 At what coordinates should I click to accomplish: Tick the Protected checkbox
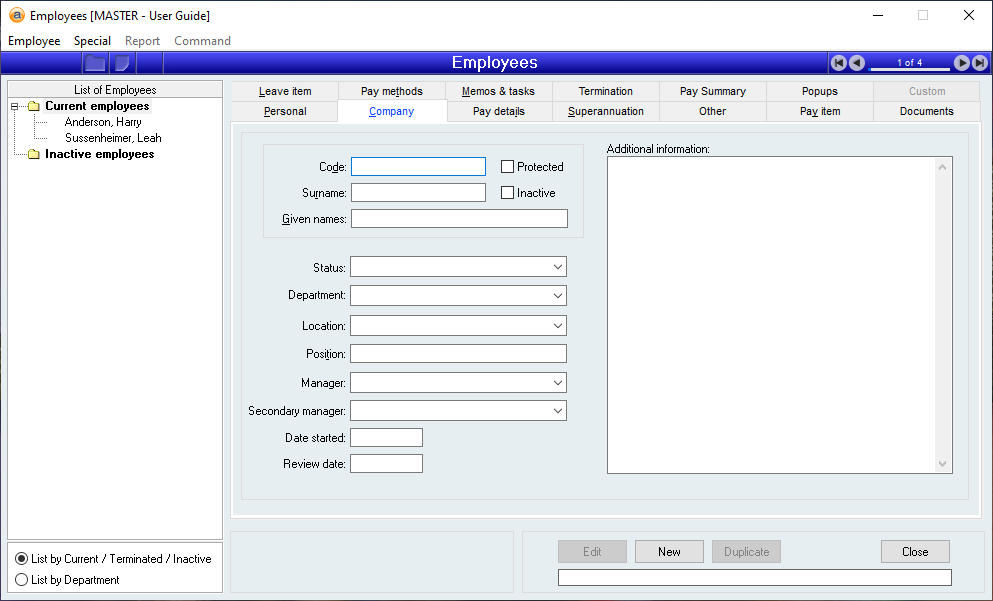[x=508, y=167]
